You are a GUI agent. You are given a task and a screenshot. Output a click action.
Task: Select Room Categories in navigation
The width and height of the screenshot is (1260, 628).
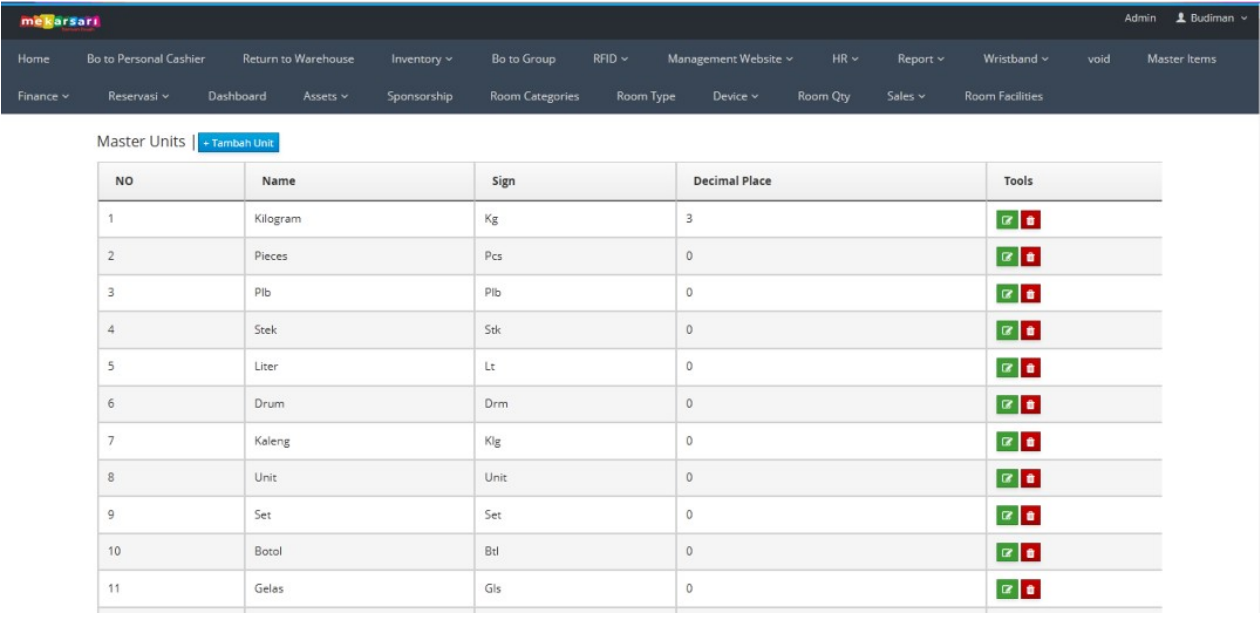[x=534, y=96]
